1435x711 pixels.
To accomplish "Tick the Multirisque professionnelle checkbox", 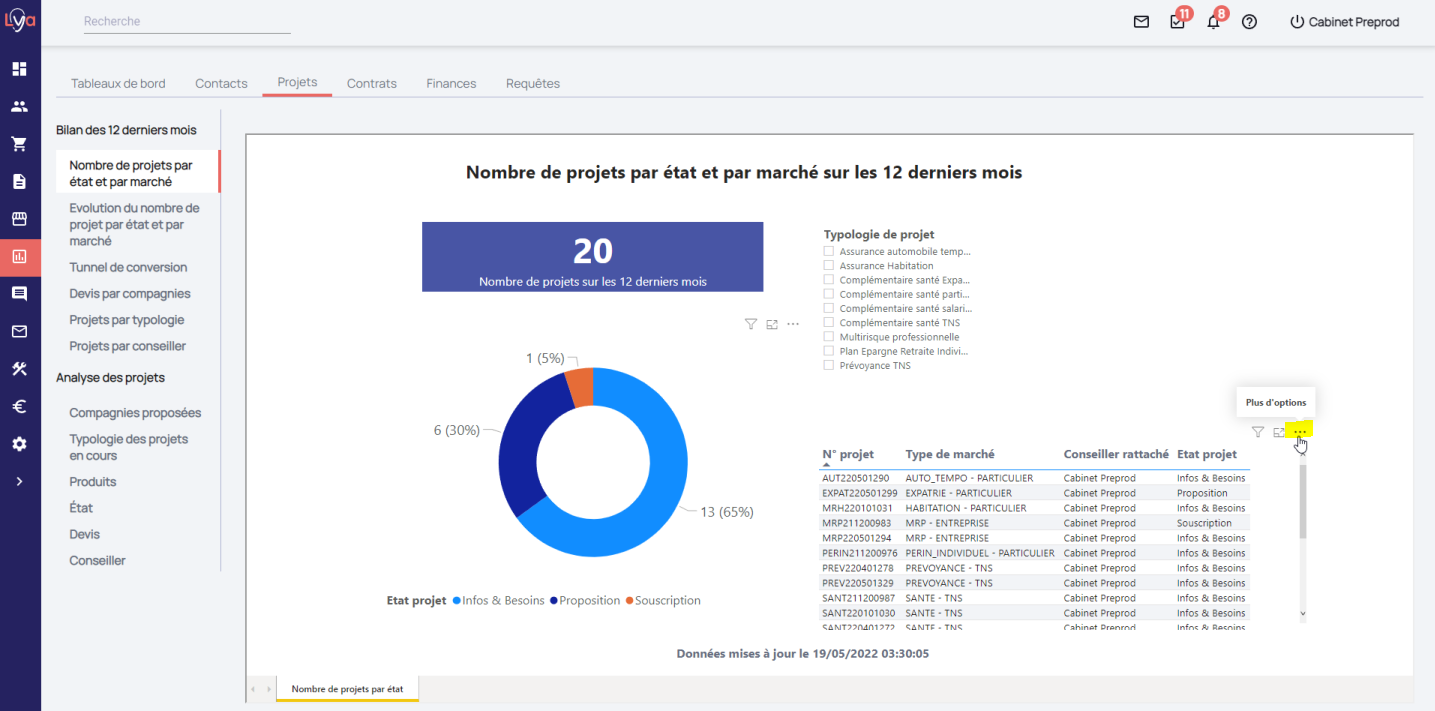I will pos(828,337).
